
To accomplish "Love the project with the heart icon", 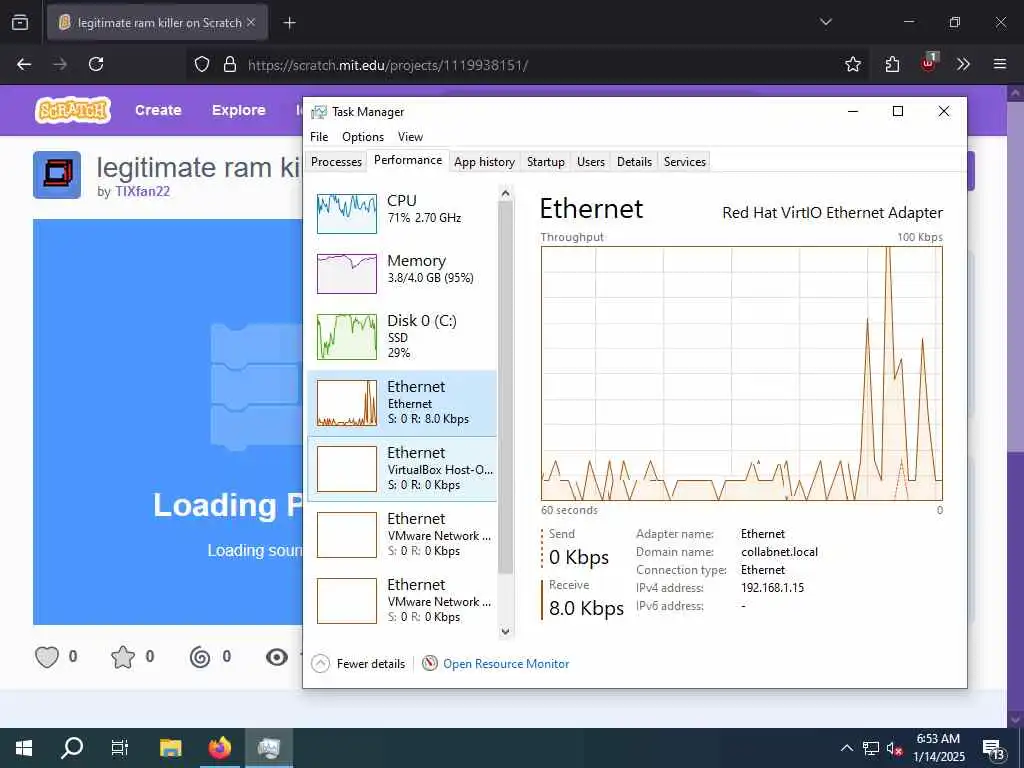I will tap(46, 656).
